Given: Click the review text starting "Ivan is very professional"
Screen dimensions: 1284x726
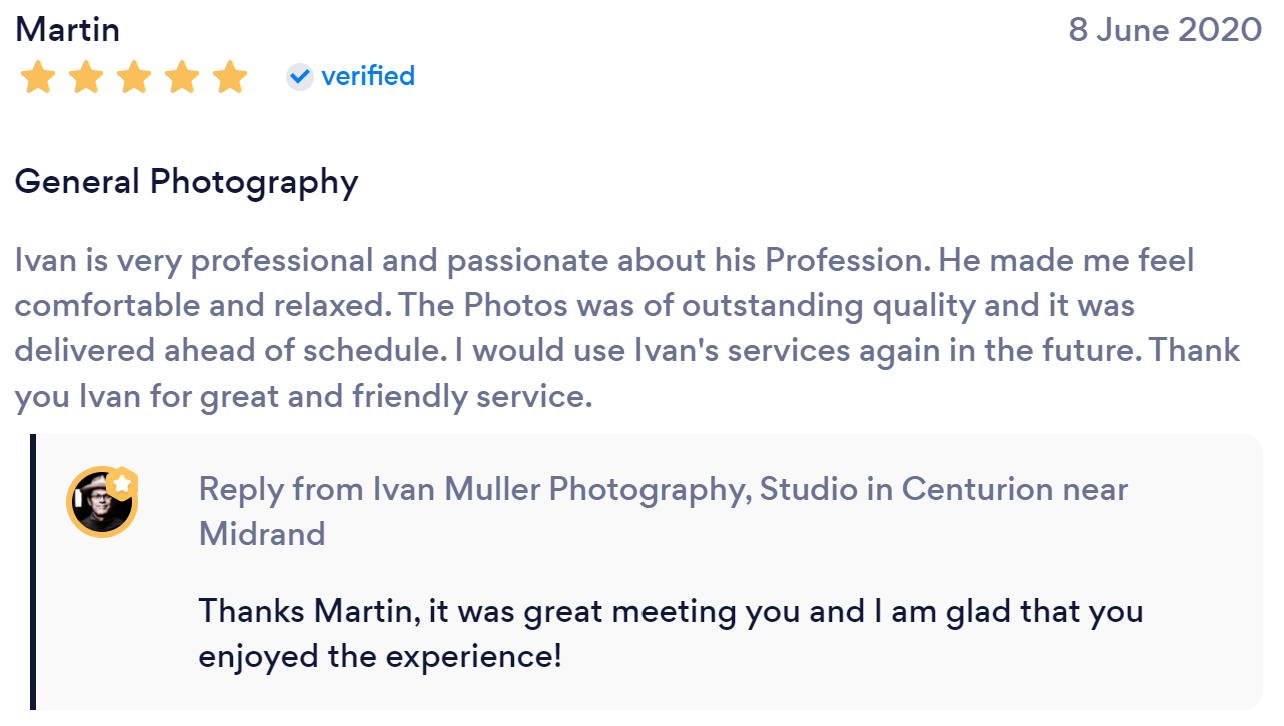Looking at the screenshot, I should coord(604,261).
